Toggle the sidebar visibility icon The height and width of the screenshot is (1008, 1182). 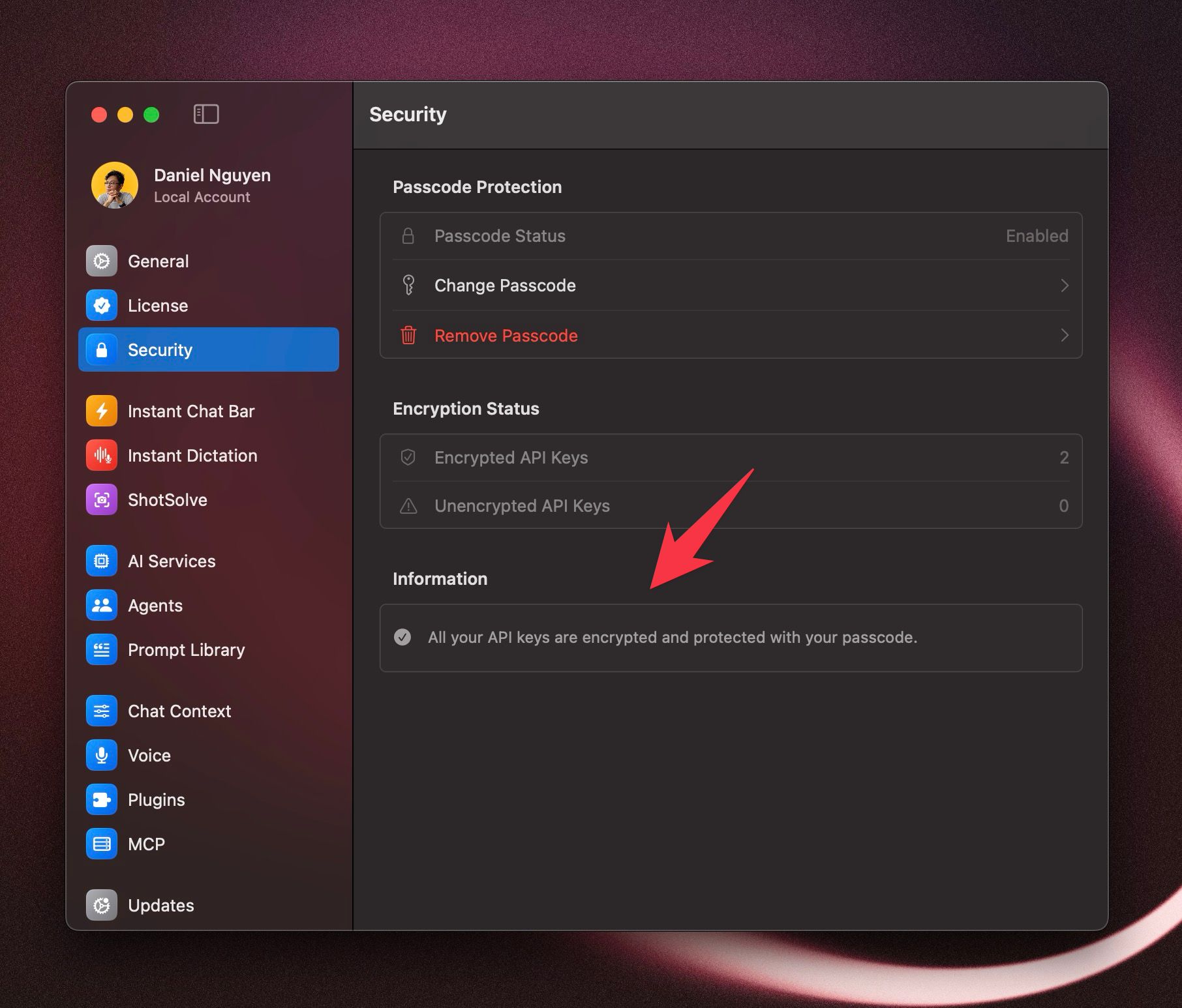point(206,114)
